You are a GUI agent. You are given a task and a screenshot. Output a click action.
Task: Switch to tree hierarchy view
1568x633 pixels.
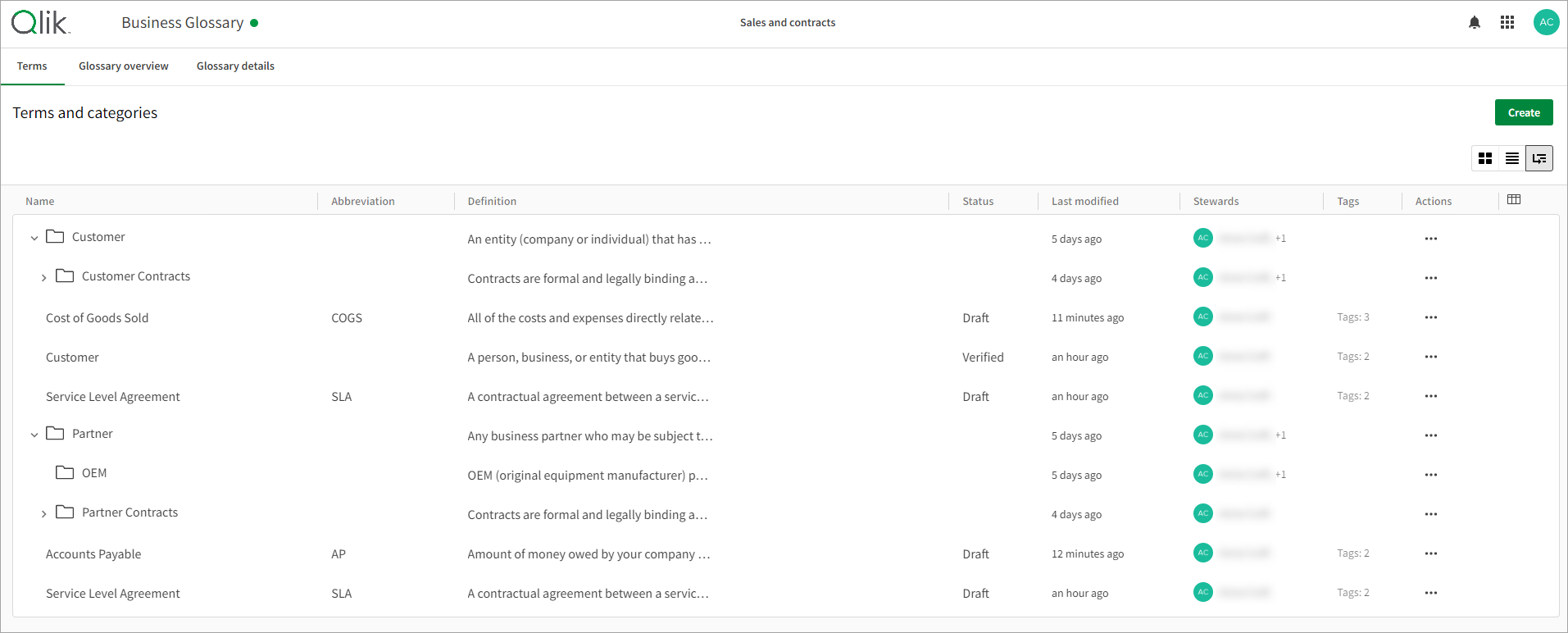[x=1538, y=158]
